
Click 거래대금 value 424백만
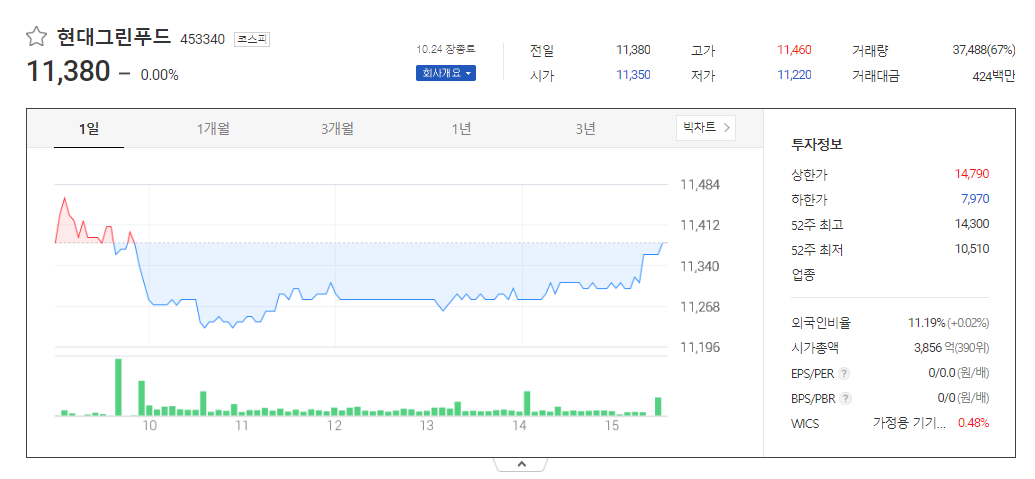click(993, 76)
